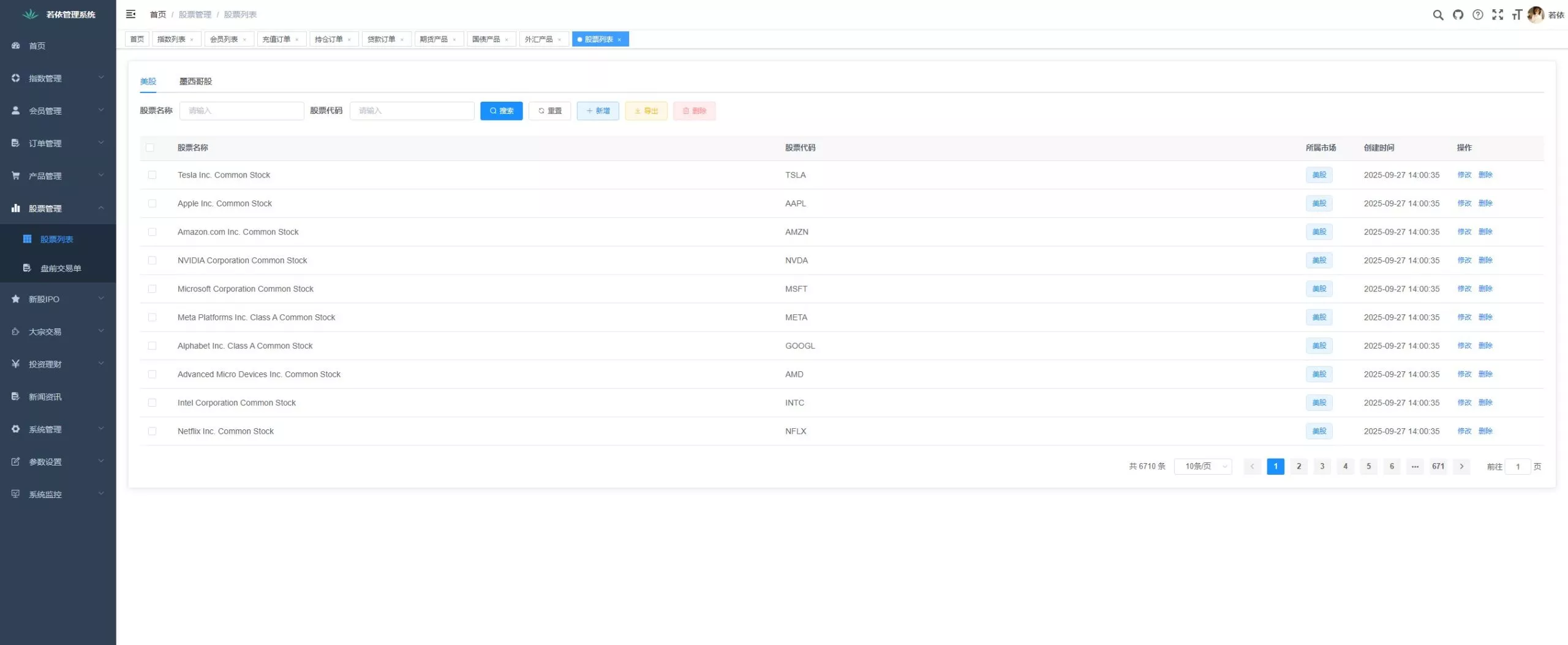Open the 10条/页 page size dropdown
Viewport: 1568px width, 645px height.
[1202, 467]
